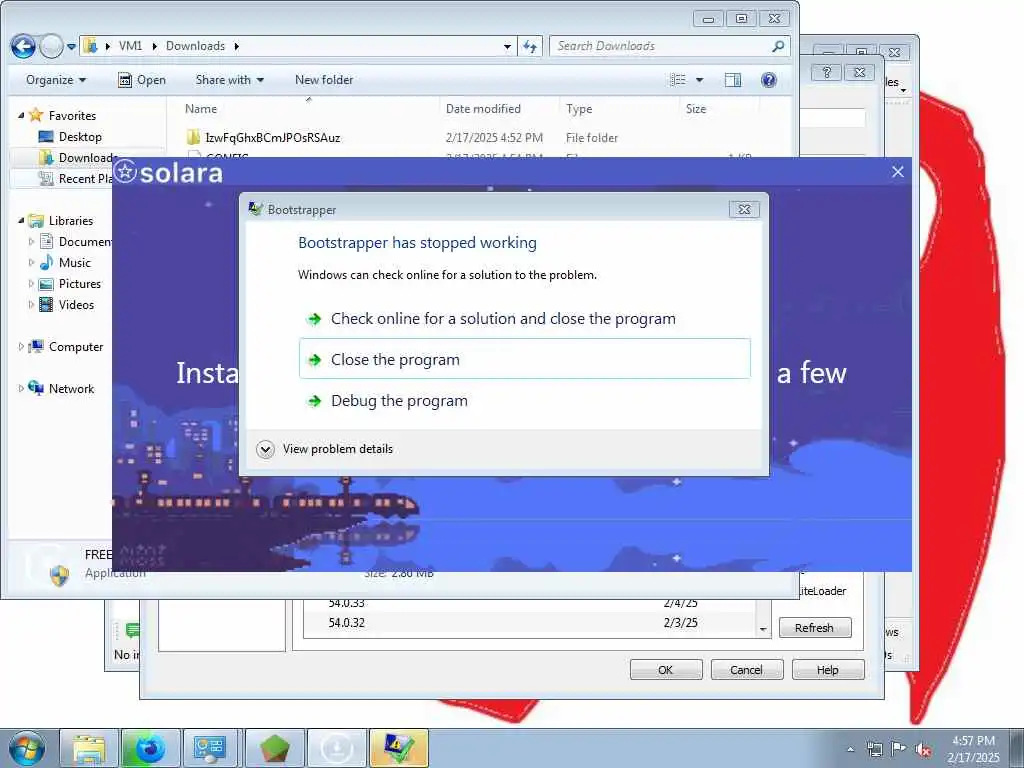Click the search magnifier icon
1024x768 pixels.
[778, 46]
